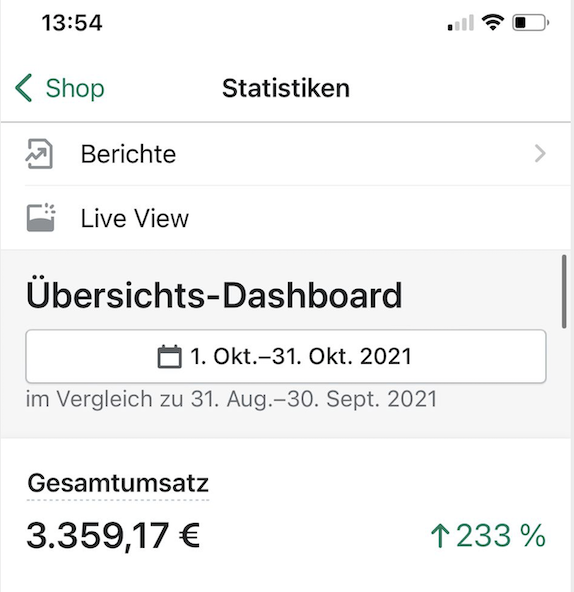Expand Berichte via right chevron
The image size is (574, 592).
coord(540,154)
